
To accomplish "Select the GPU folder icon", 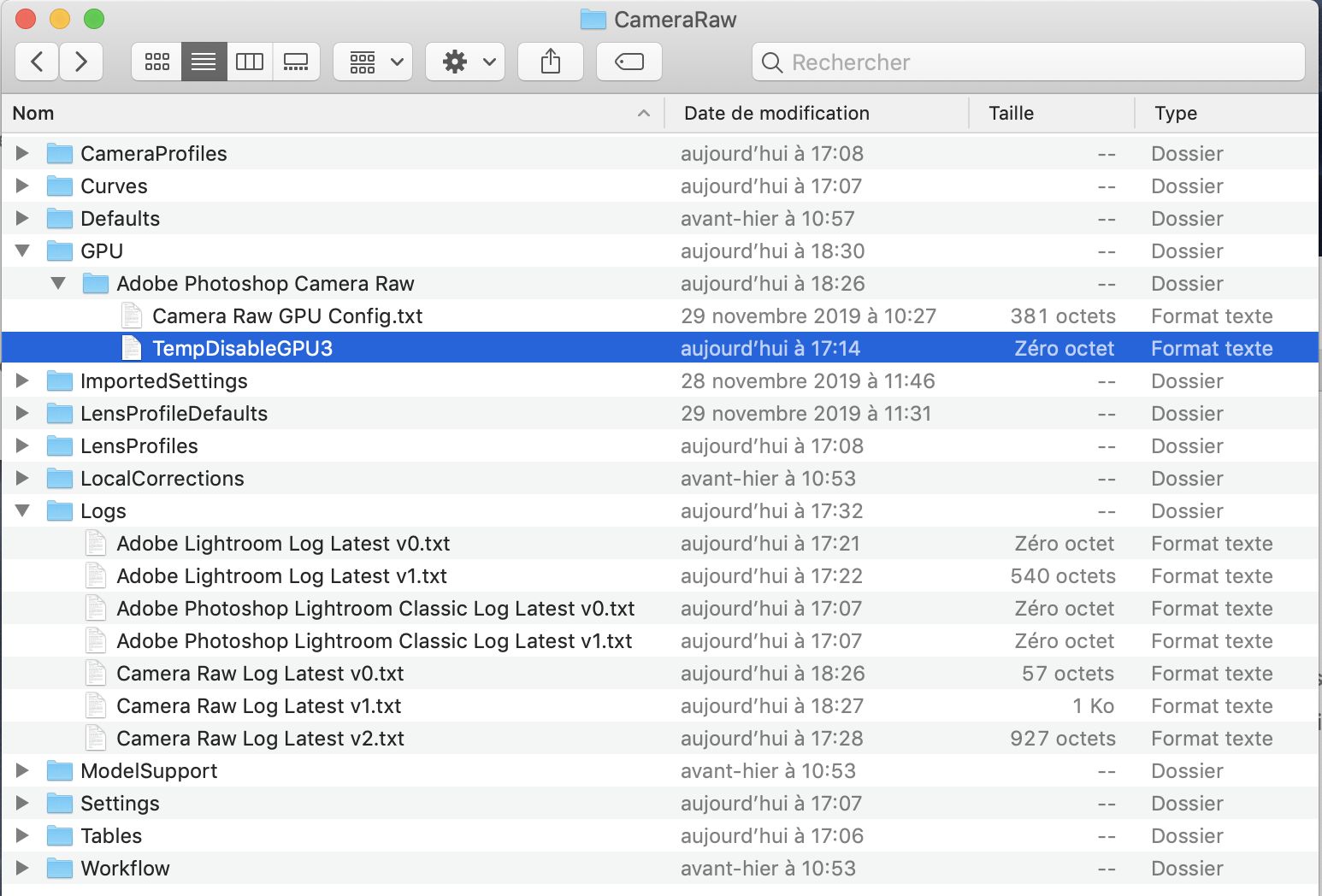I will point(59,251).
